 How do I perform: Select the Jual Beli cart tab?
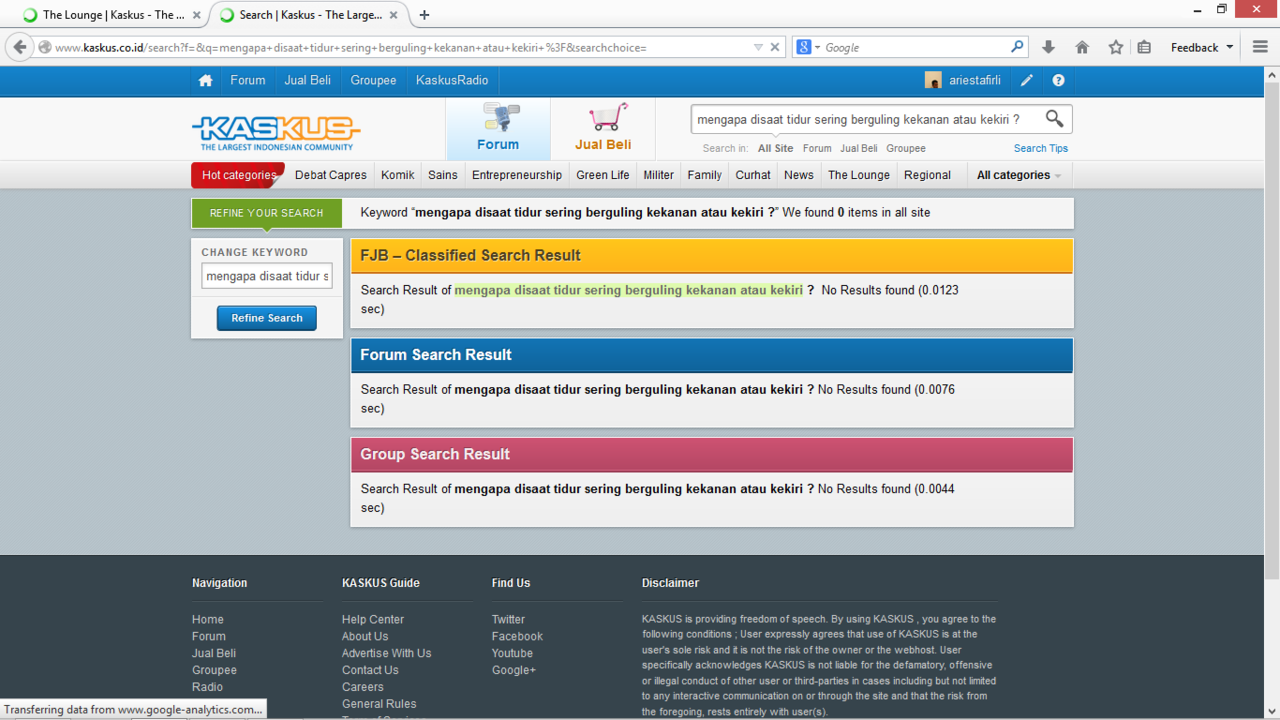pyautogui.click(x=603, y=129)
